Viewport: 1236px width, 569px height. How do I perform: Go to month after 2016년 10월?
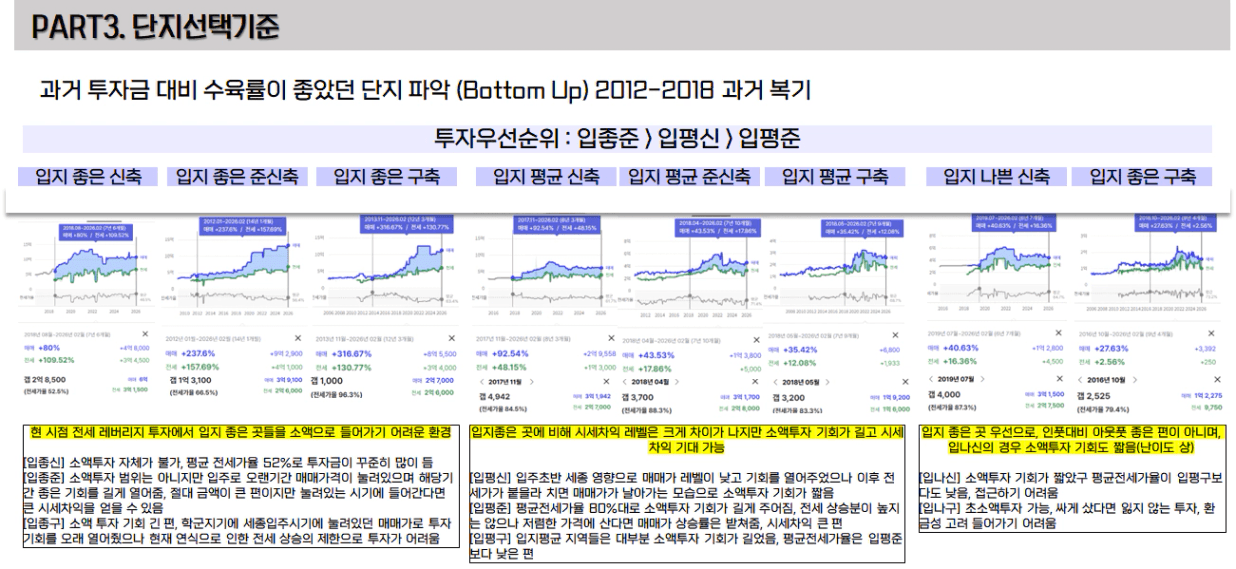pyautogui.click(x=1134, y=379)
